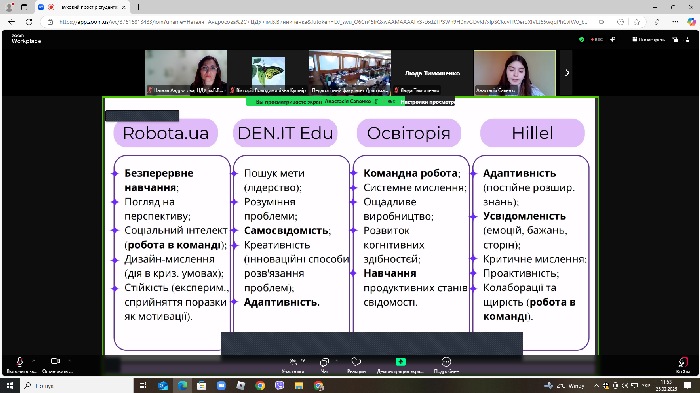This screenshot has width=700, height=393.
Task: Favorite this page with star icon
Action: [x=638, y=21]
